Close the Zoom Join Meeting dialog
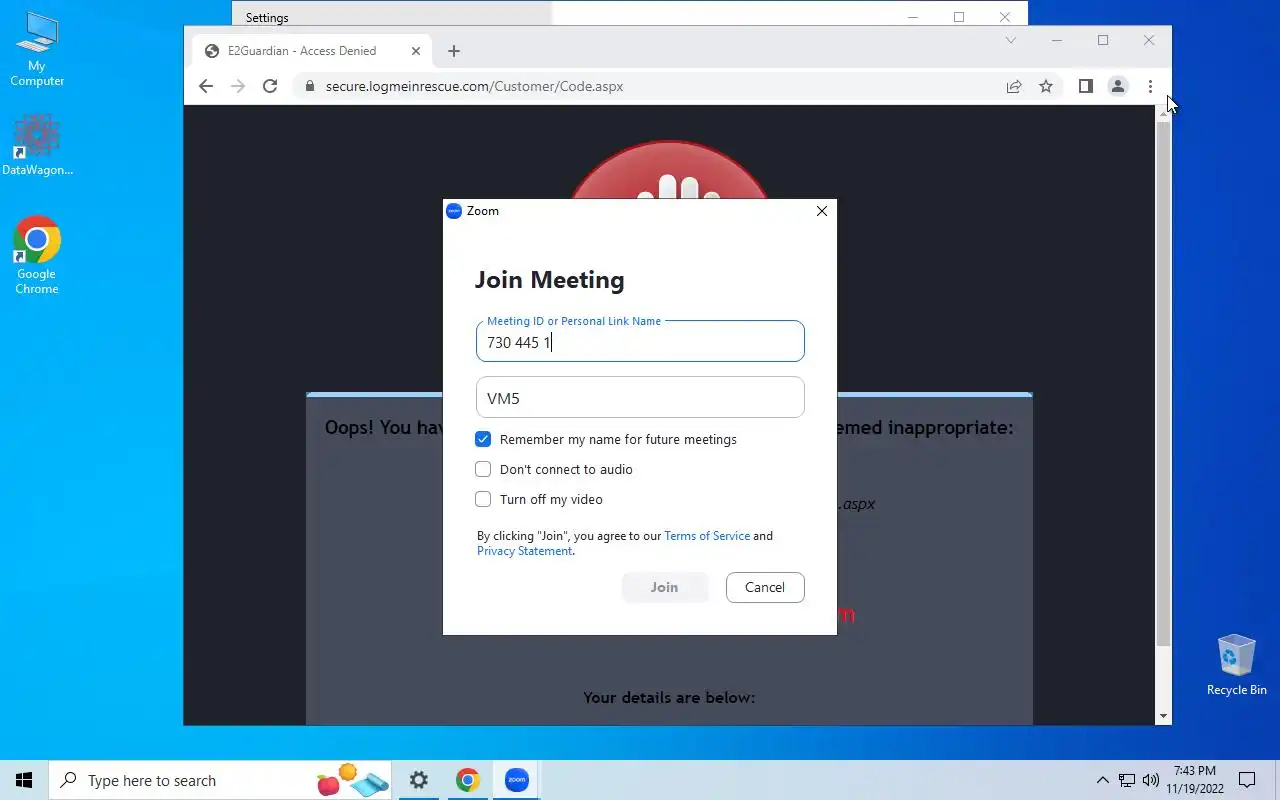This screenshot has width=1280, height=800. 822,211
